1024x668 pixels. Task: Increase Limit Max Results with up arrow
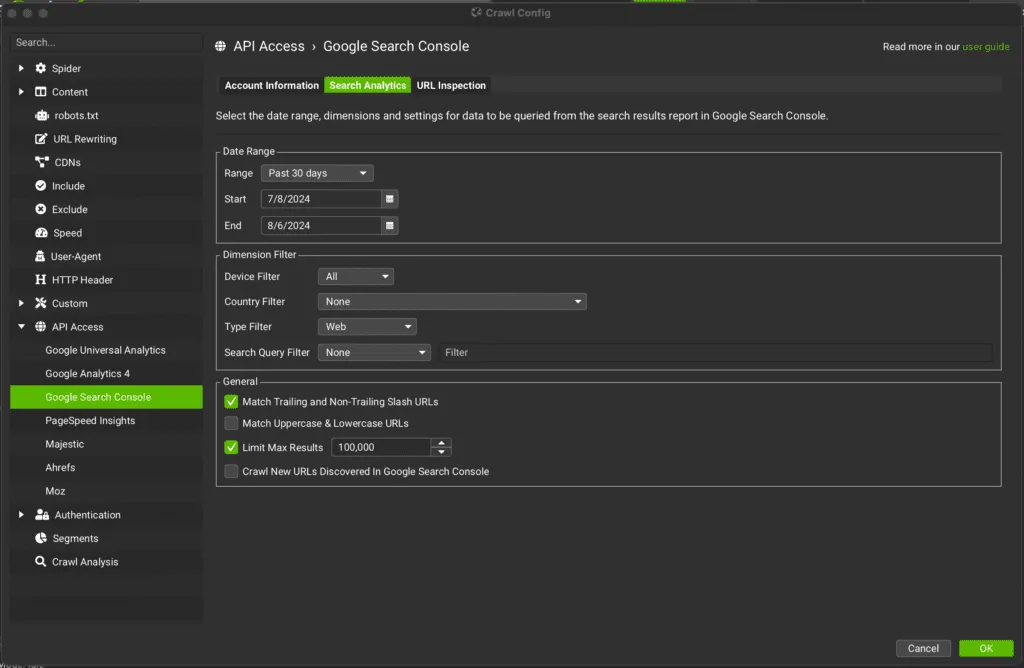(x=441, y=443)
